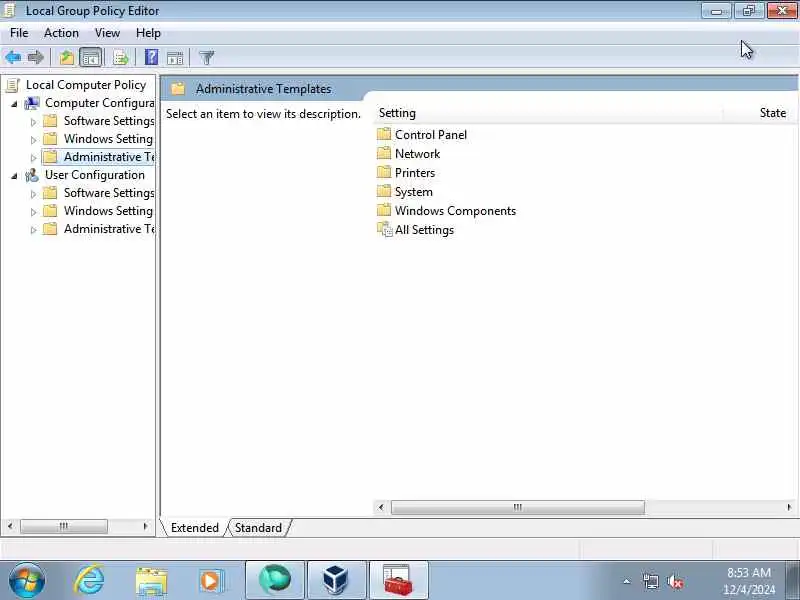This screenshot has width=800, height=600.
Task: Click the Control Panel folder icon
Action: (384, 134)
